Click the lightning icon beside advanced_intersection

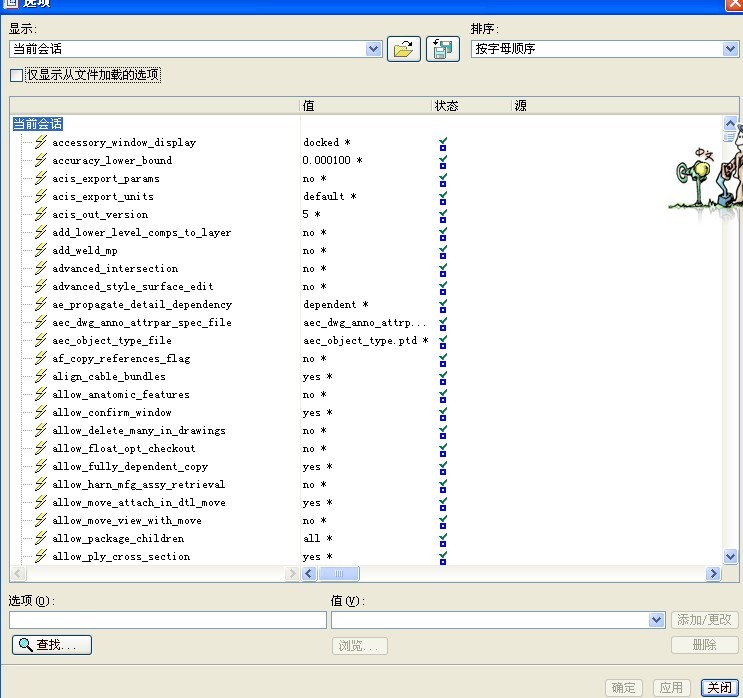pos(41,267)
